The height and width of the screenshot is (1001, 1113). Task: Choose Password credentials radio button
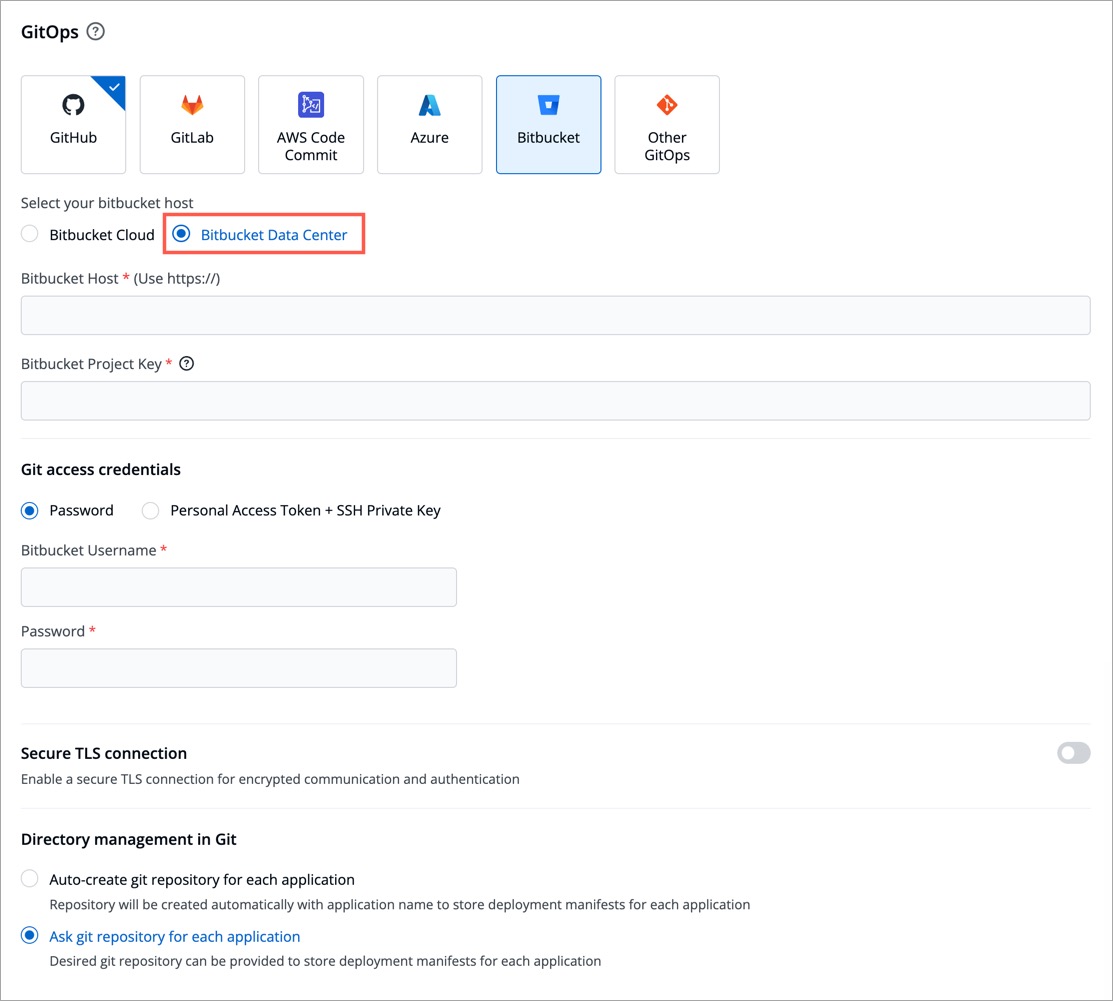click(x=30, y=511)
